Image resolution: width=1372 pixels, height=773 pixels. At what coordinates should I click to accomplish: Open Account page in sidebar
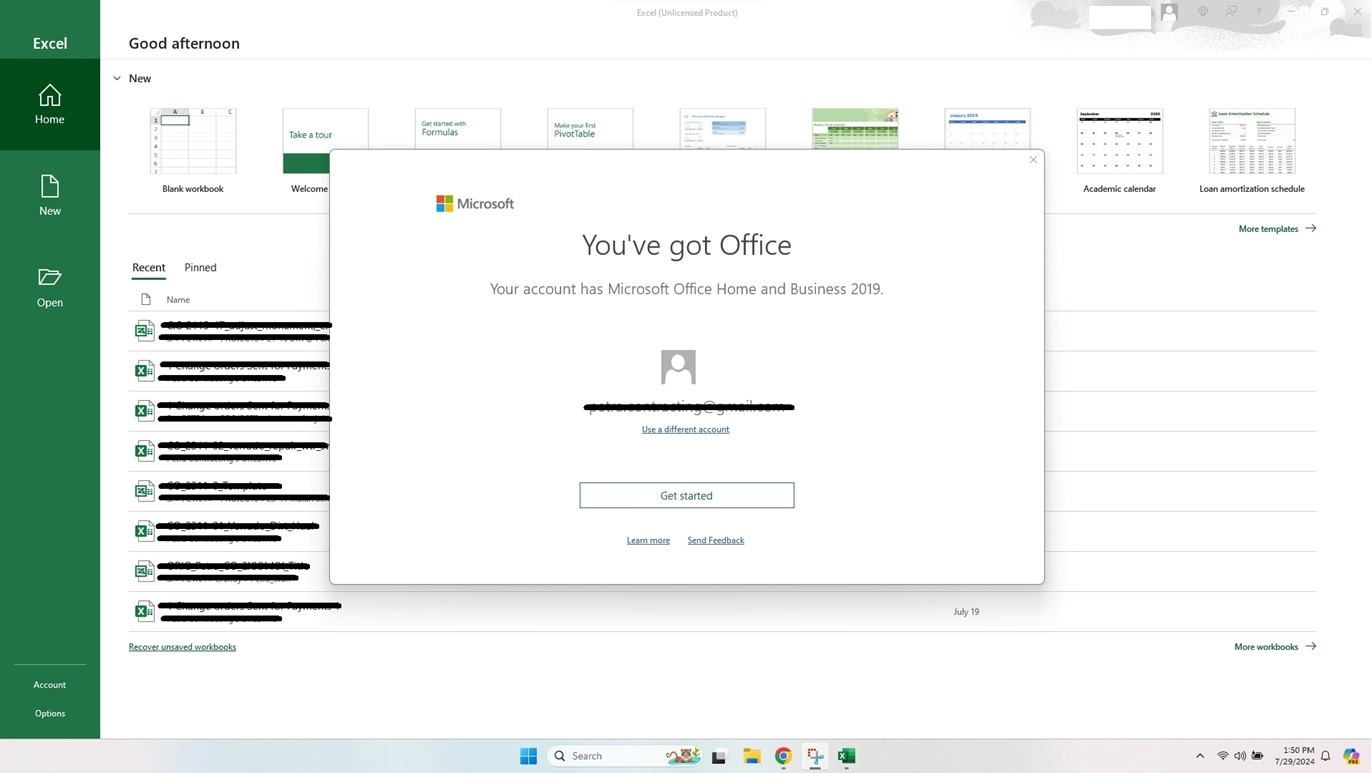tap(50, 685)
